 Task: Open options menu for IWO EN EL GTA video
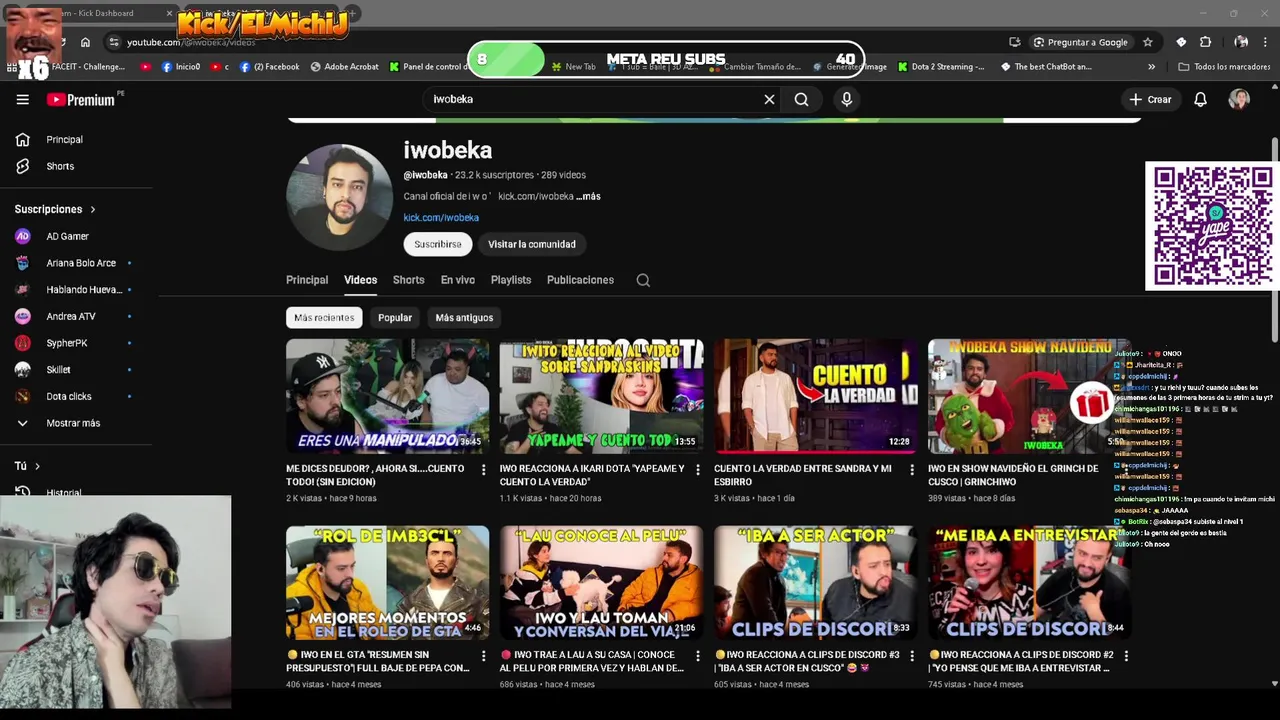pos(484,655)
